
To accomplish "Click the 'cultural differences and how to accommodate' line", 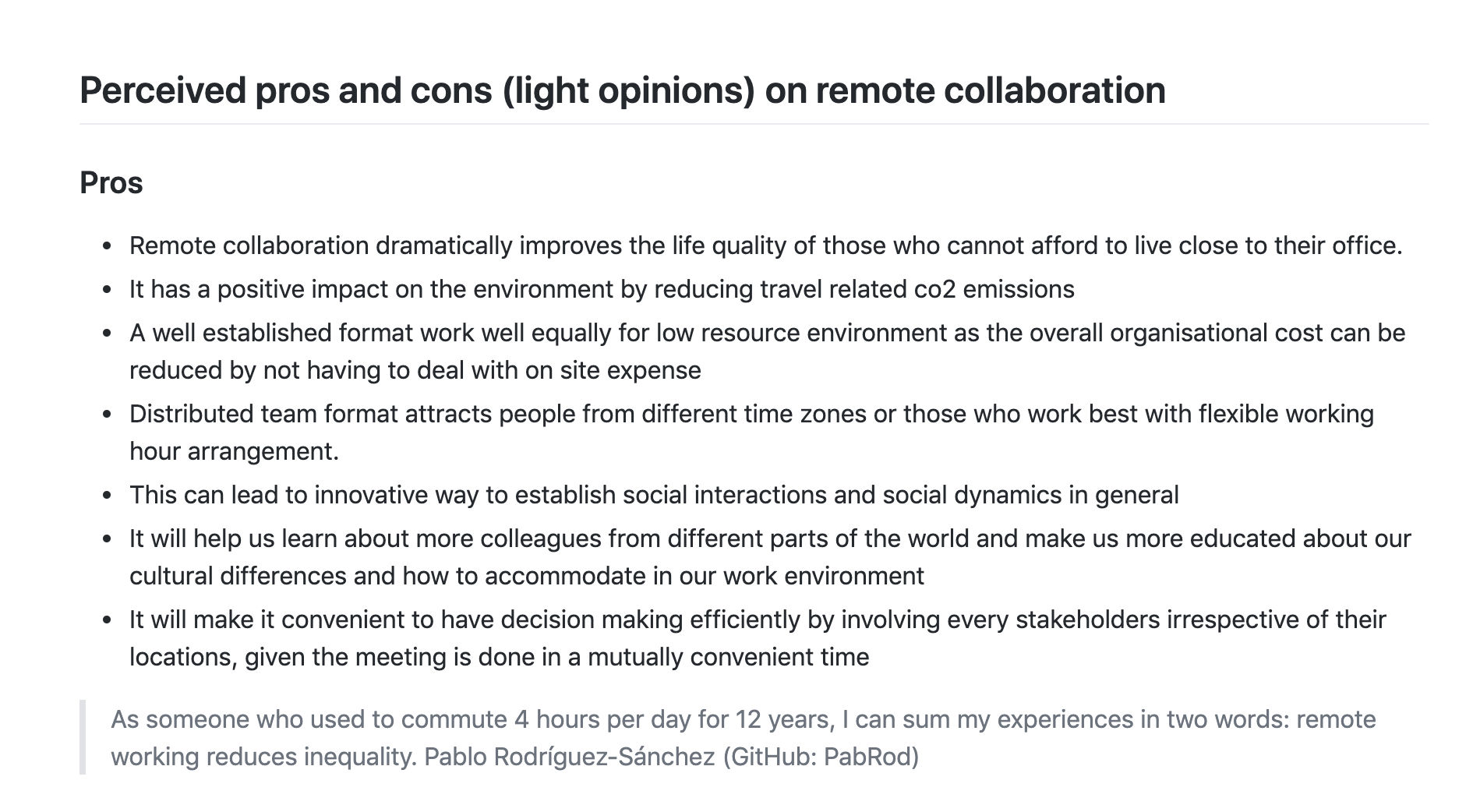I will [526, 576].
